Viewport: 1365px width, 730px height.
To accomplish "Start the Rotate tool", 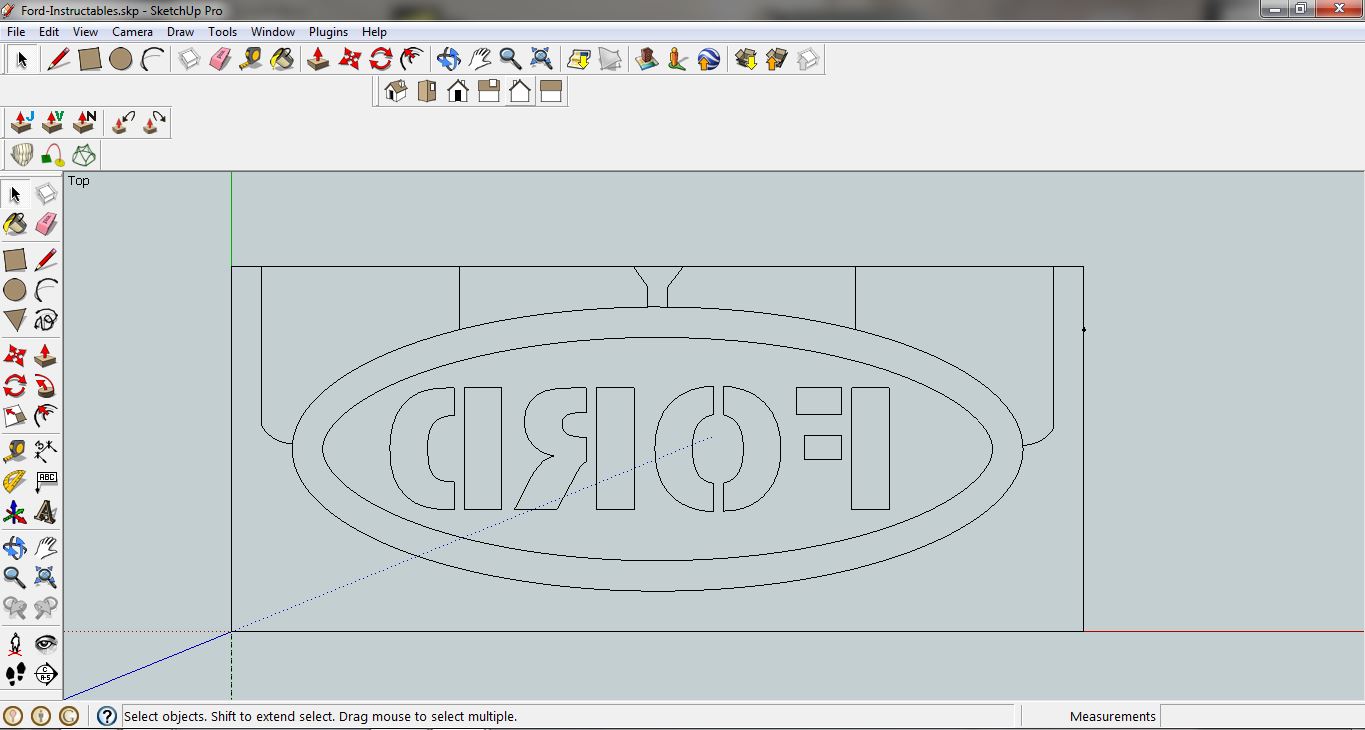I will tap(380, 59).
